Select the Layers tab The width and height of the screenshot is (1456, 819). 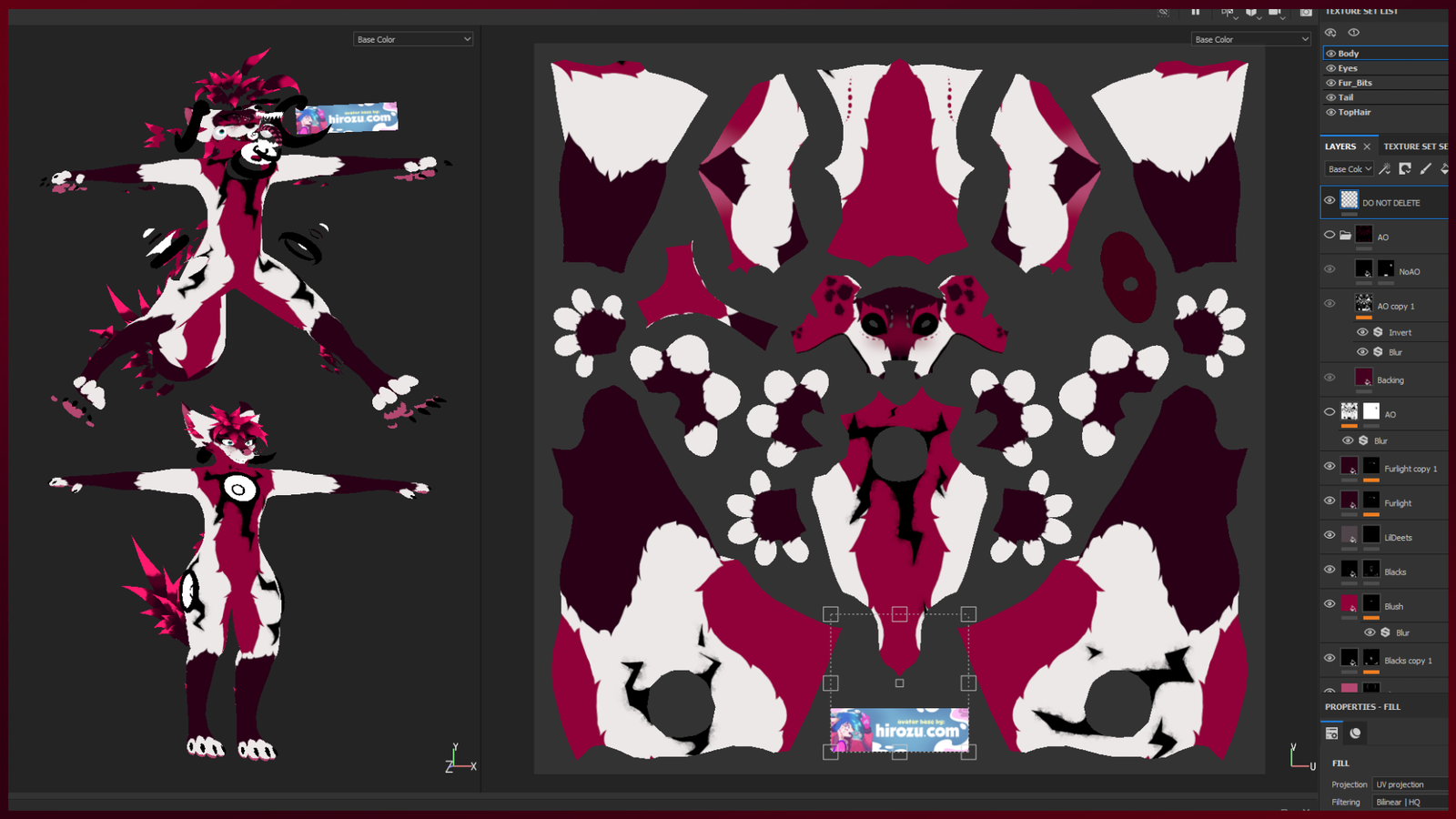point(1340,147)
